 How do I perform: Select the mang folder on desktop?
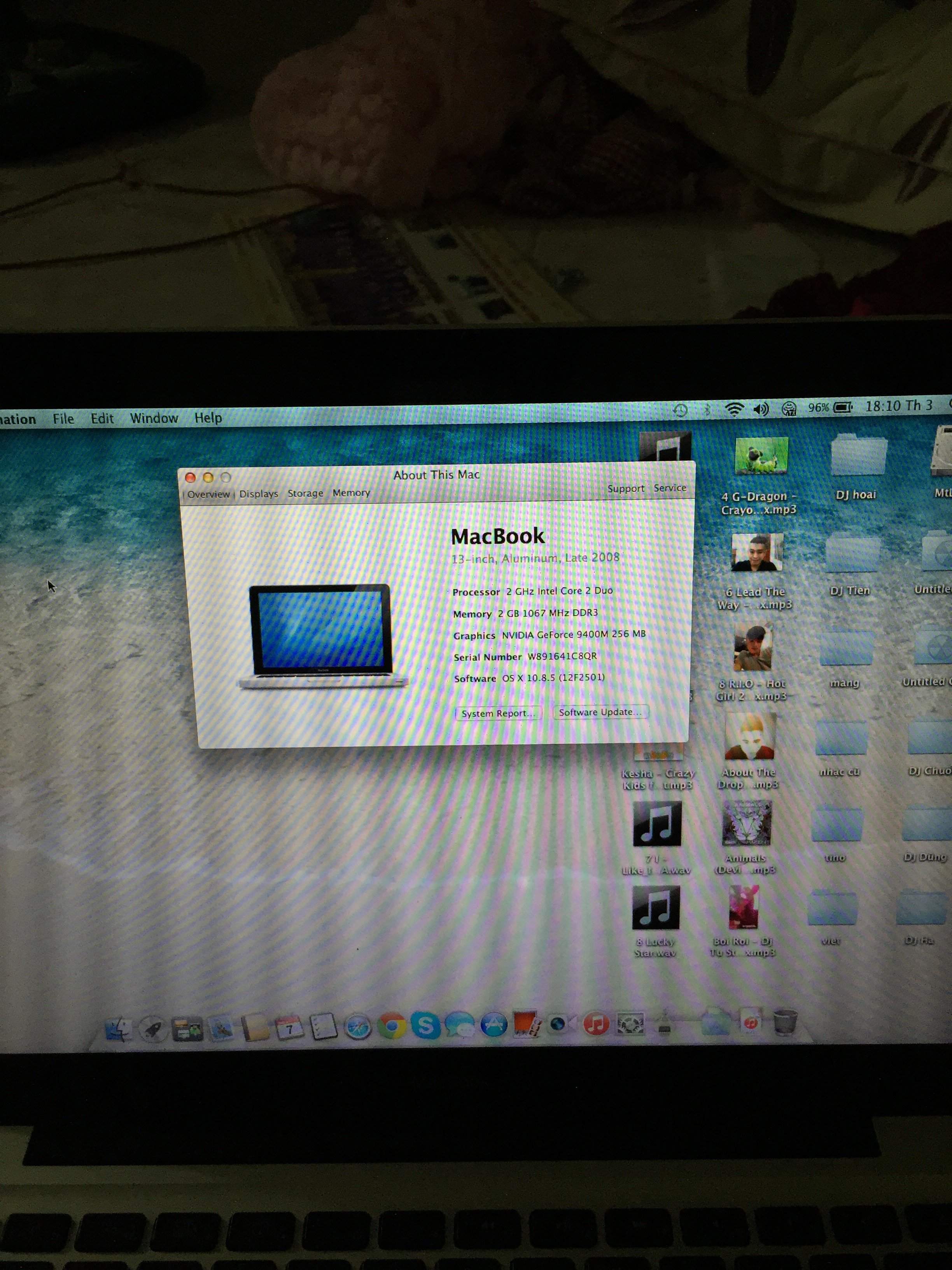[845, 658]
